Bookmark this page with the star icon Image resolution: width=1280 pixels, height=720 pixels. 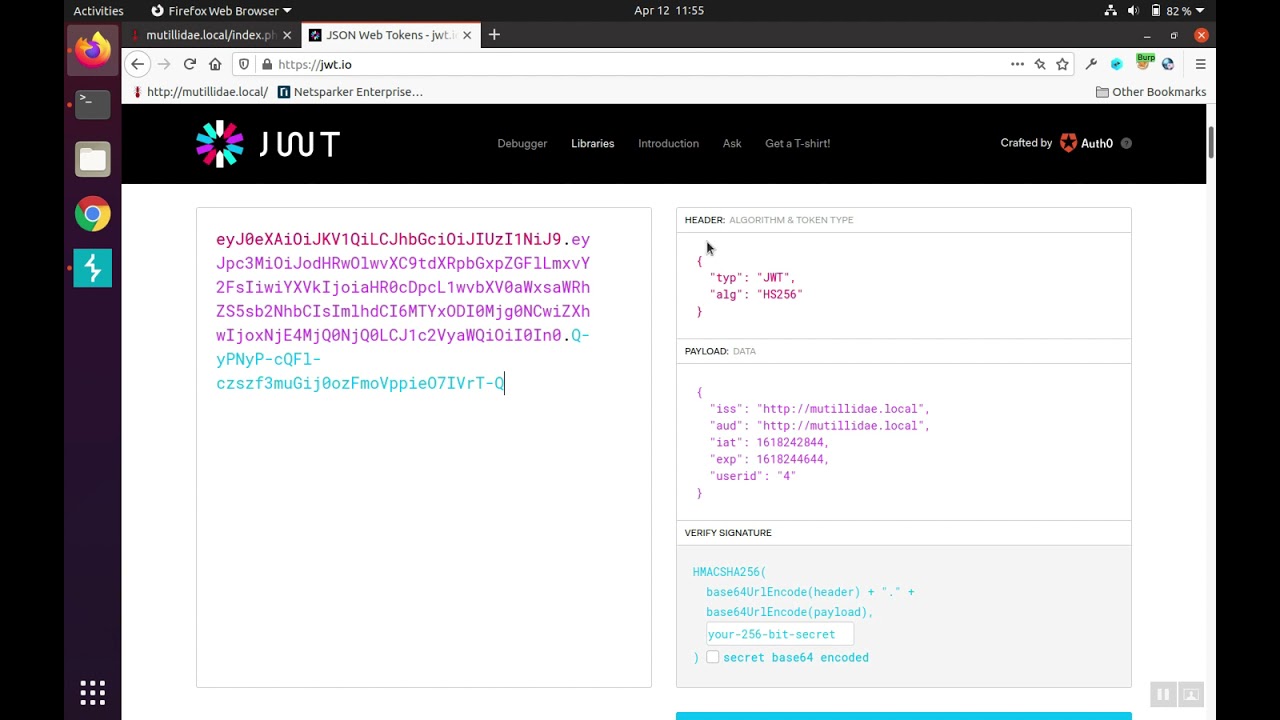pos(1062,64)
